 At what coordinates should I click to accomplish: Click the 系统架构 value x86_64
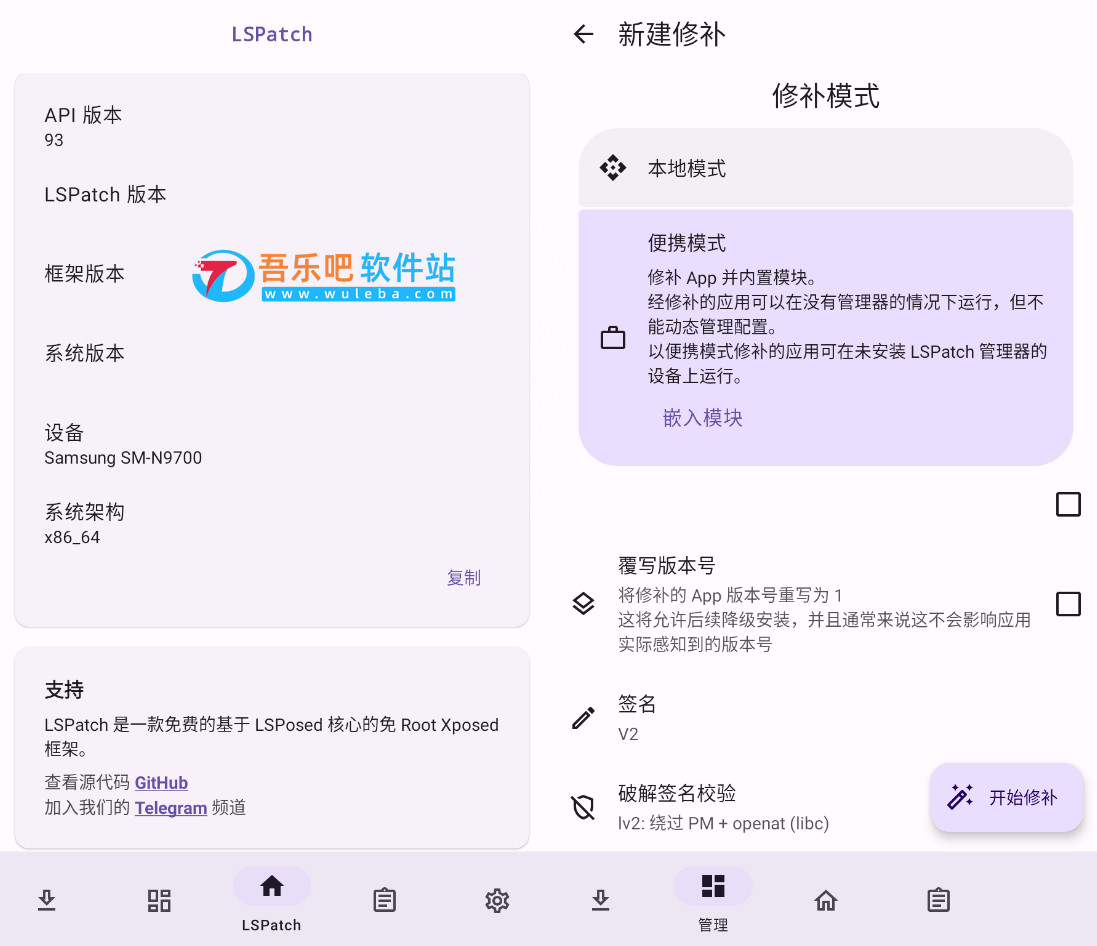(x=72, y=537)
